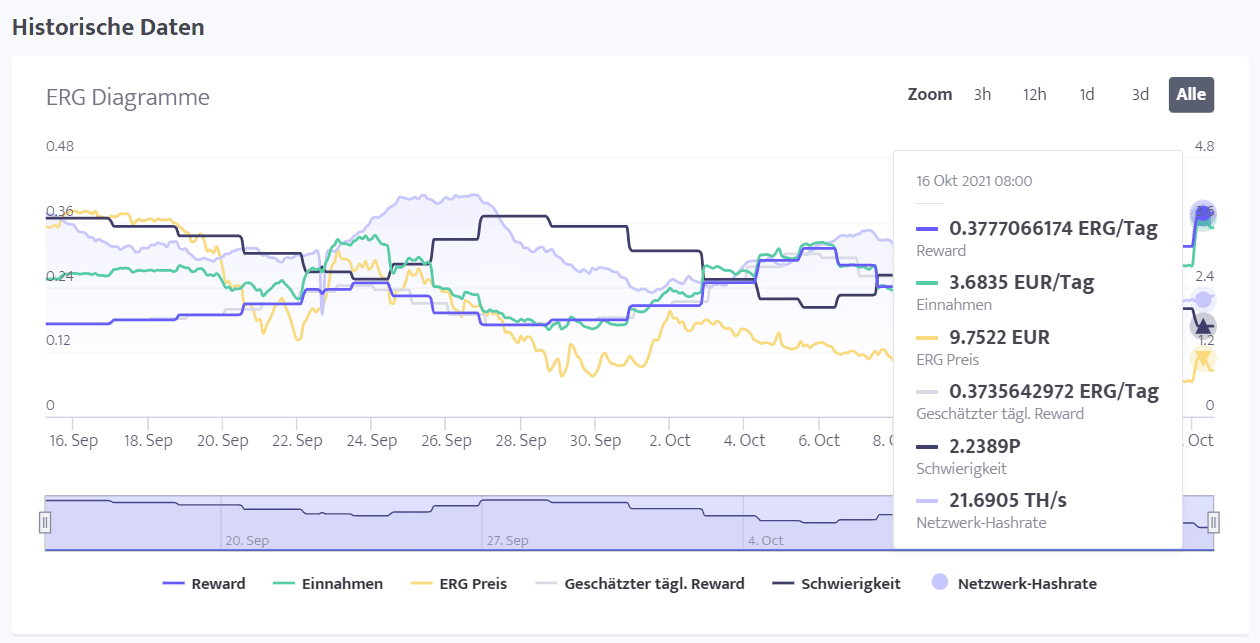Screen dimensions: 1260x643
Task: Click the 22. Sep x-axis label
Action: 297,440
